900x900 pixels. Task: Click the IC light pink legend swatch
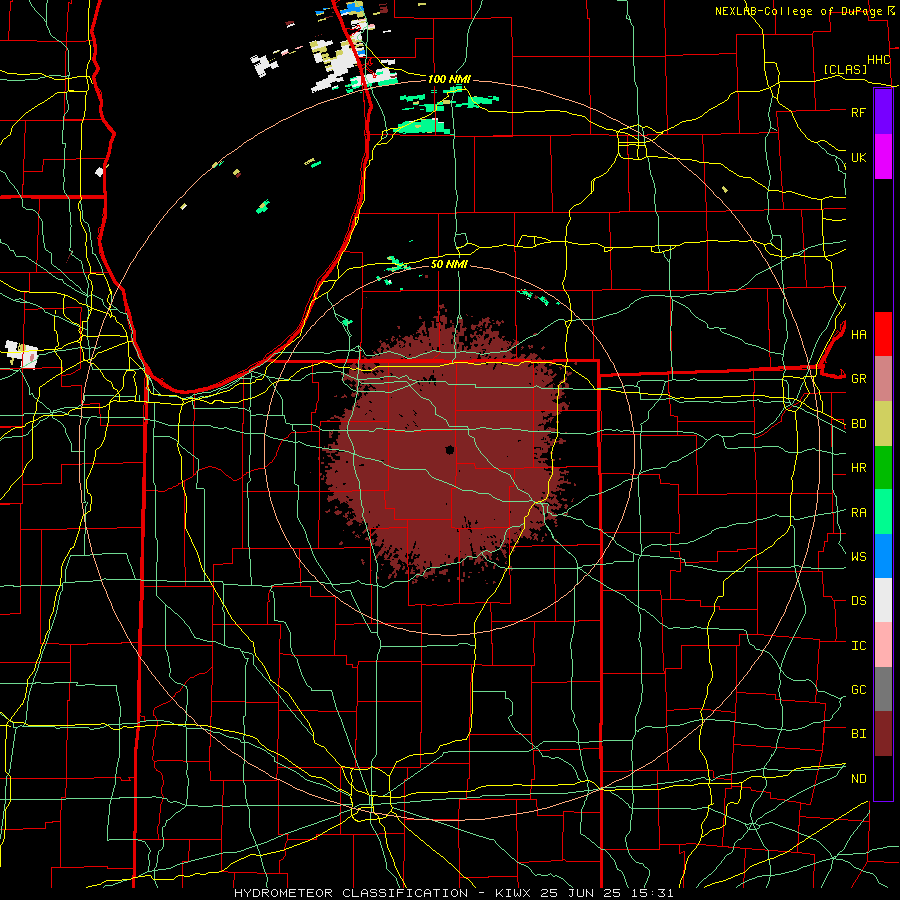pyautogui.click(x=883, y=645)
